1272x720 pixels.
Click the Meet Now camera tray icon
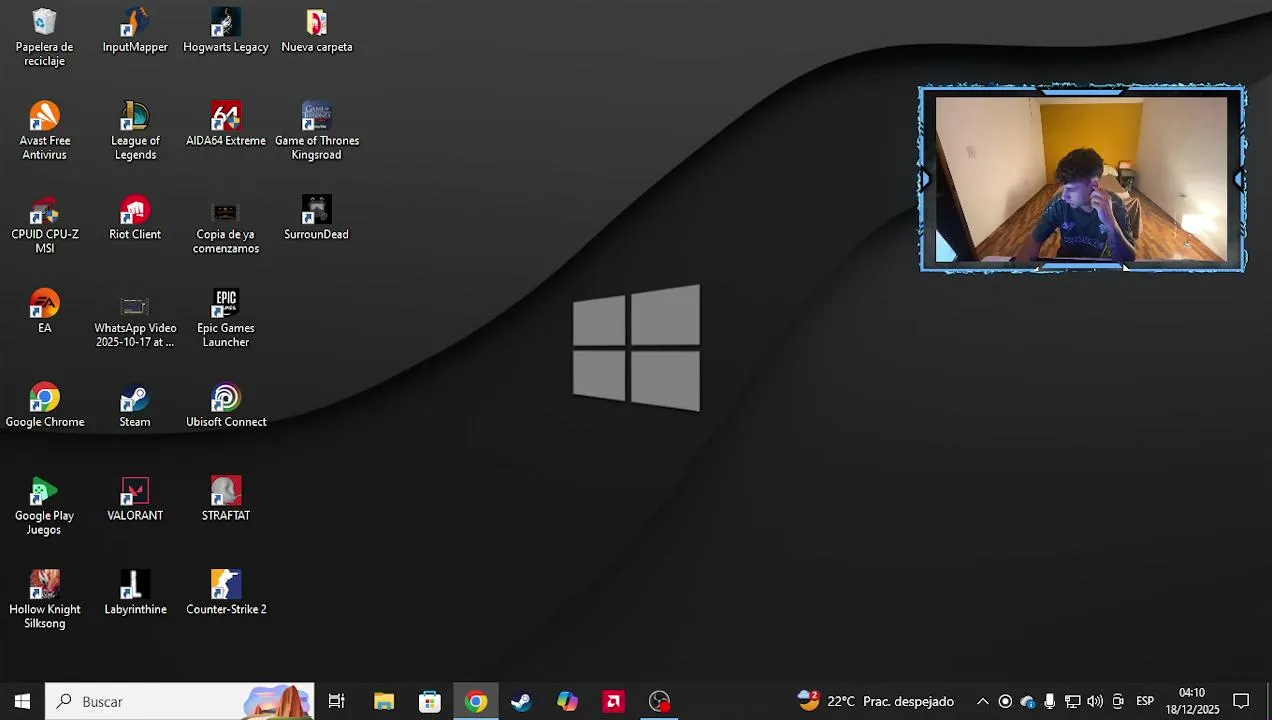tap(1118, 701)
